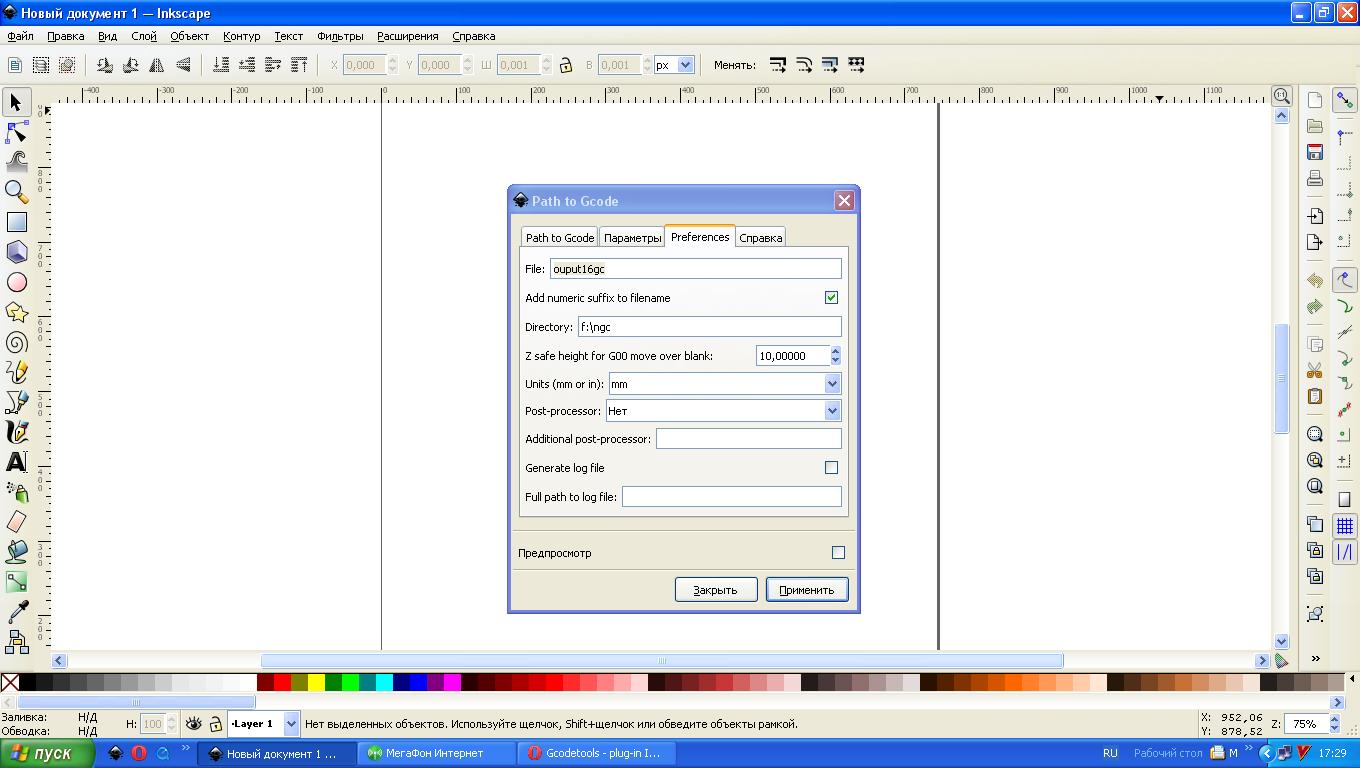The height and width of the screenshot is (768, 1360).
Task: Open the color palette menu arrow
Action: coord(1352,679)
